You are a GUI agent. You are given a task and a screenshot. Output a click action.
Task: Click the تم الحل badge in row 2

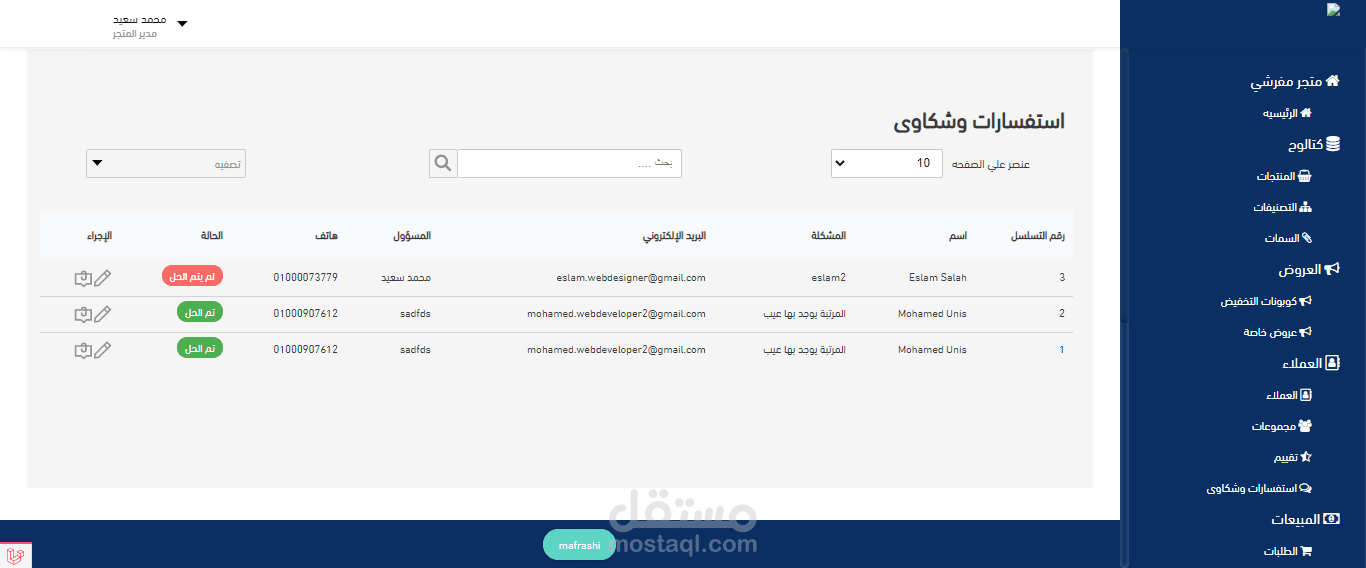click(x=200, y=312)
